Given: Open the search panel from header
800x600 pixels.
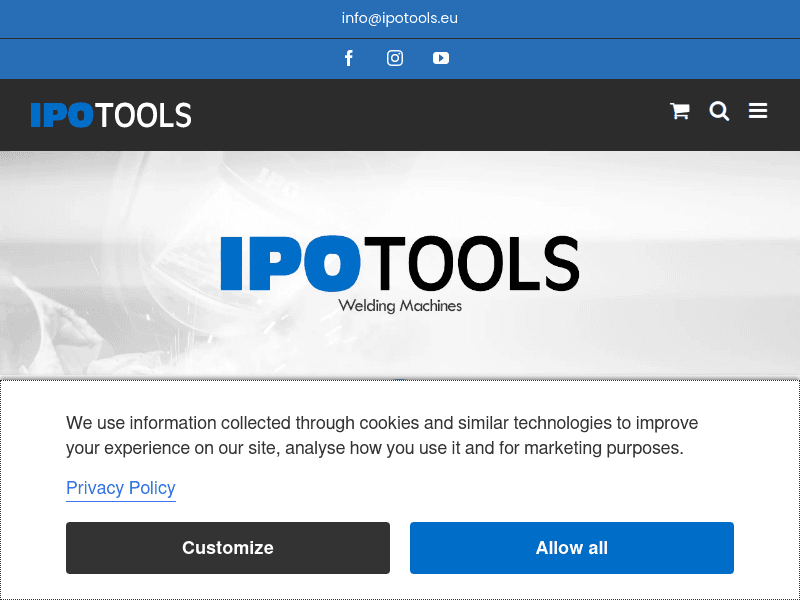Looking at the screenshot, I should click(x=719, y=111).
